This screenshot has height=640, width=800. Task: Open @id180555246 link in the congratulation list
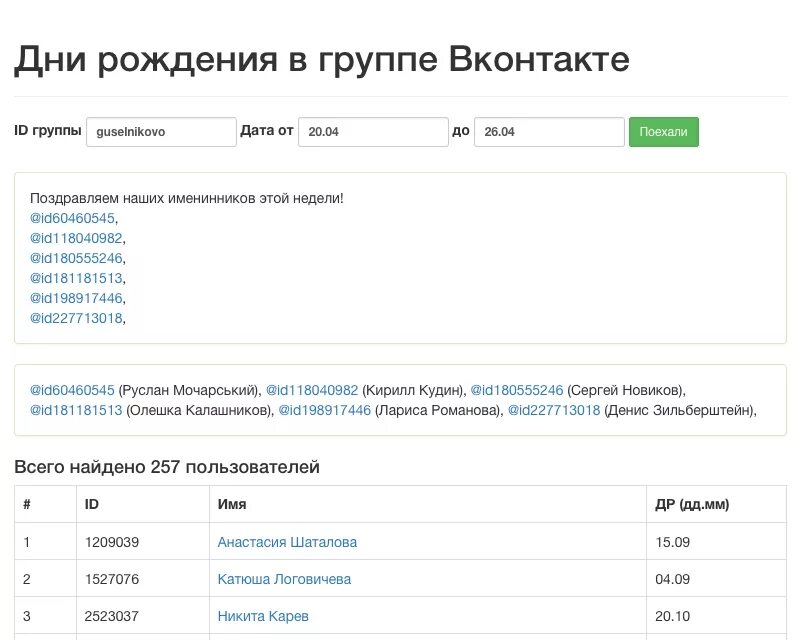(77, 258)
